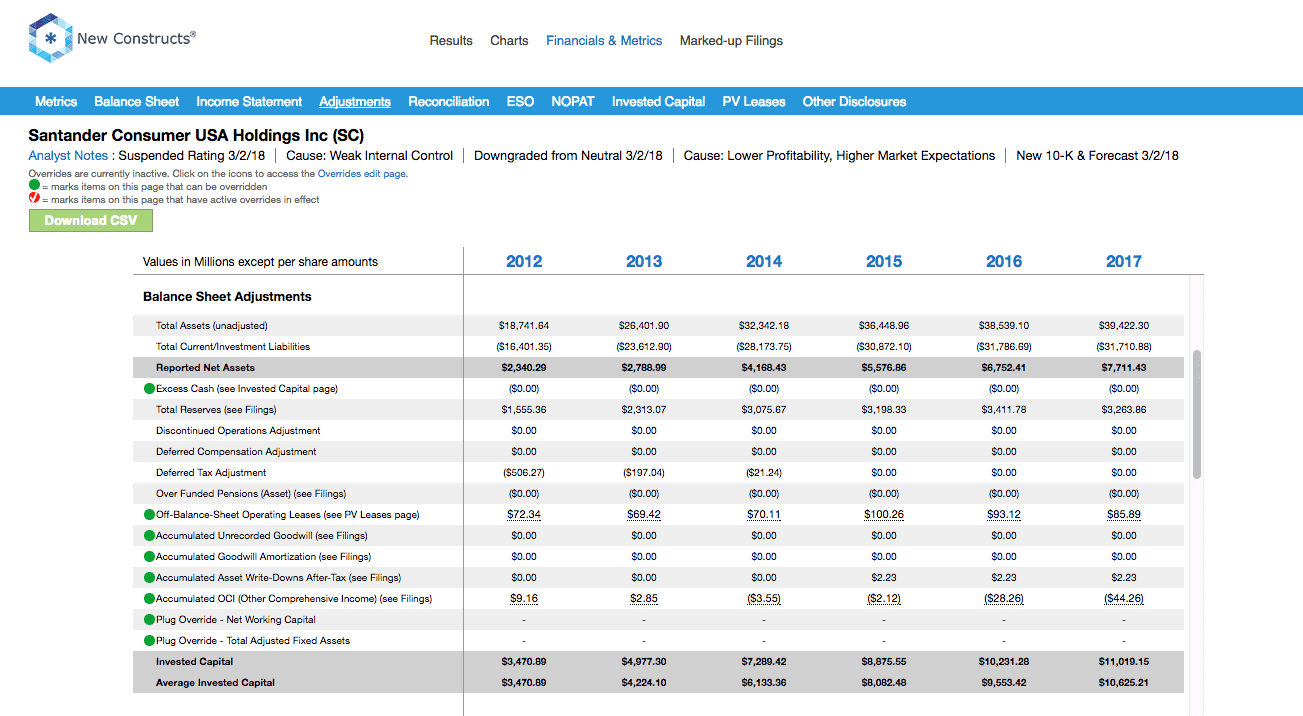Open override icon for Excess Cash row
The height and width of the screenshot is (716, 1303).
click(149, 388)
